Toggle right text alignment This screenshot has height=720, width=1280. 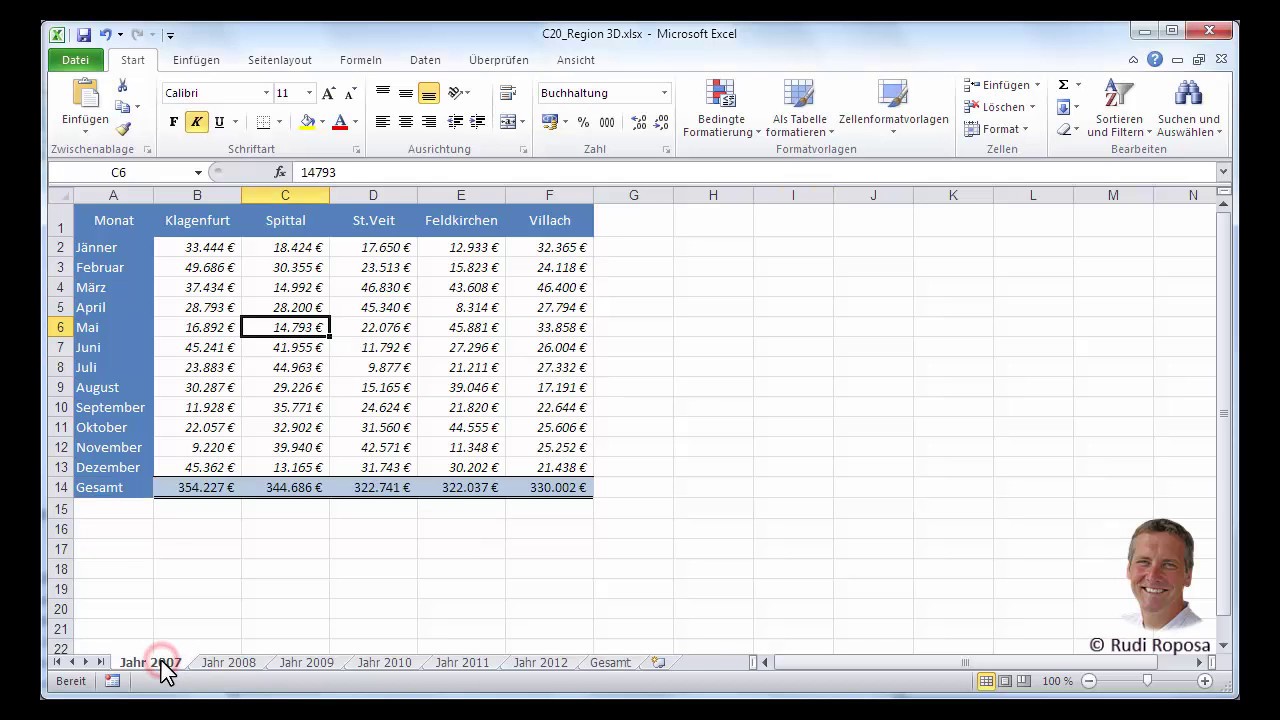(429, 122)
